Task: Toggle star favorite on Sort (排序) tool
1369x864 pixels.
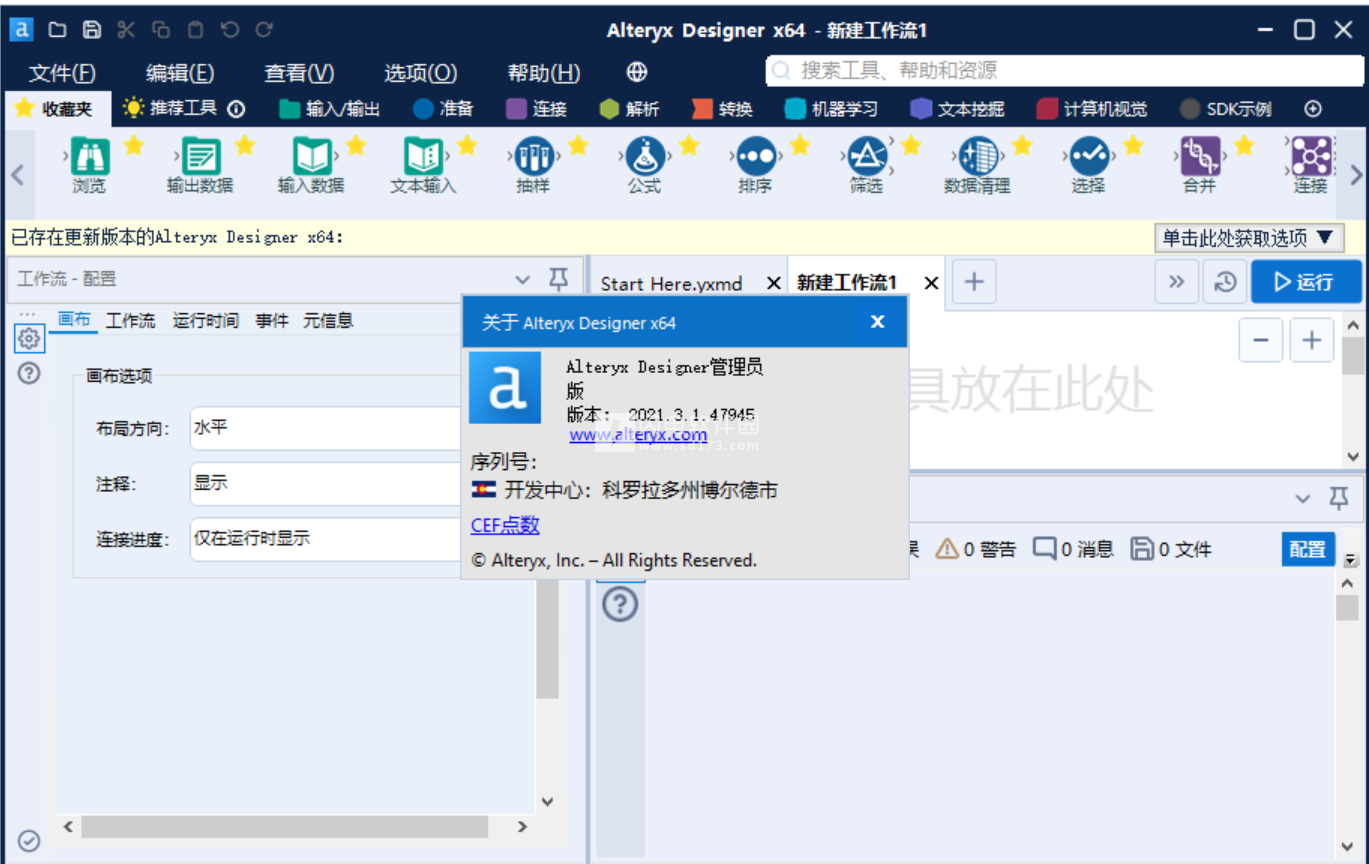Action: pyautogui.click(x=800, y=146)
